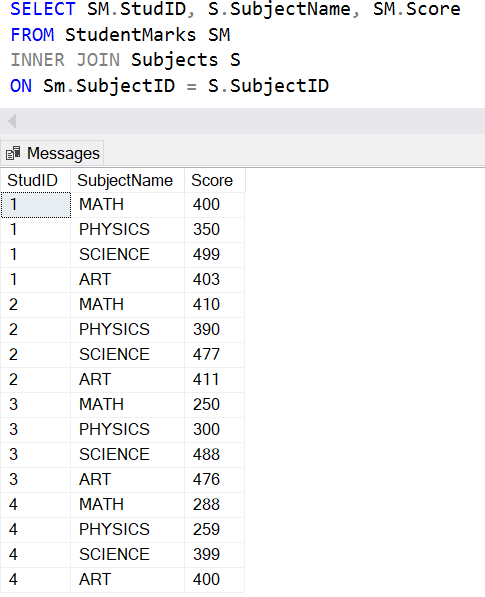Click Subjects table name in the query
Viewport: 485px width, 597px height.
(x=175, y=60)
